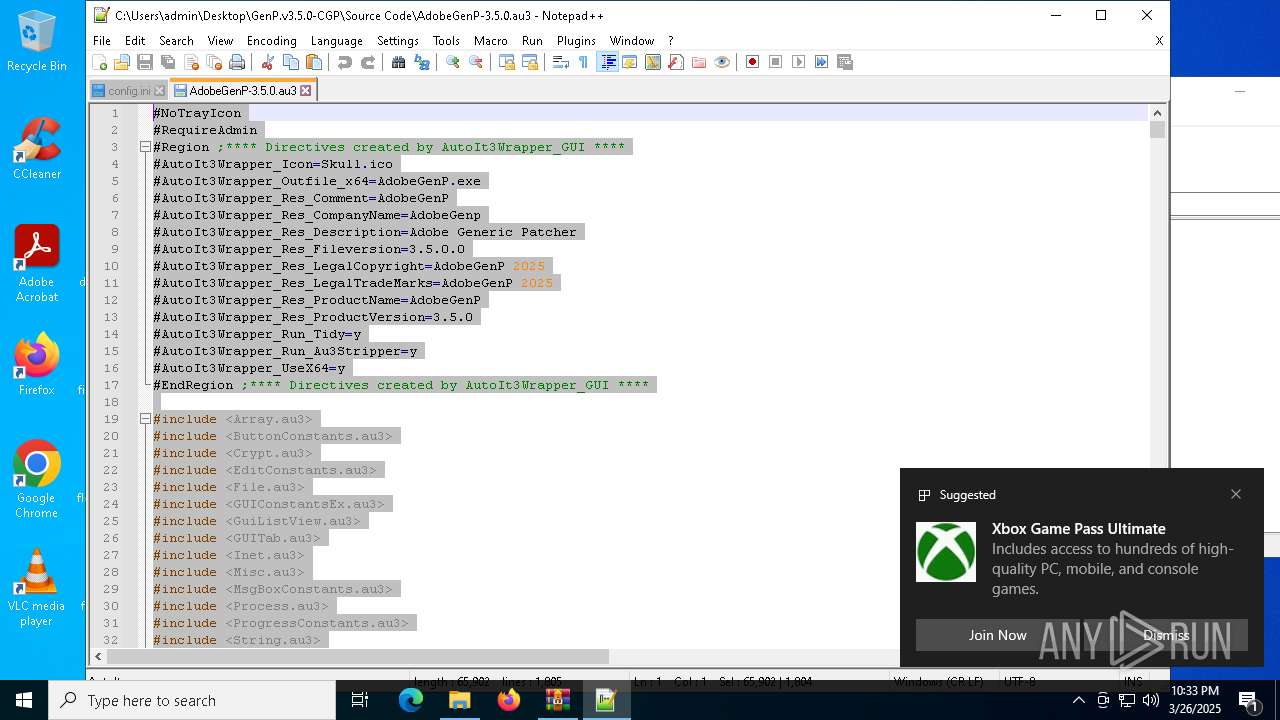Zoom out using the magnifier minus icon
The image size is (1280, 720).
pyautogui.click(x=476, y=62)
